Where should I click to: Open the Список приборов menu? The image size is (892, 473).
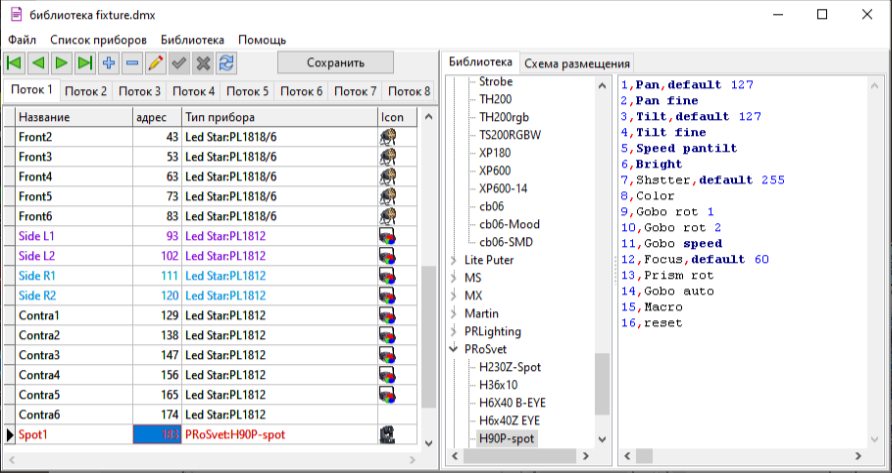98,40
